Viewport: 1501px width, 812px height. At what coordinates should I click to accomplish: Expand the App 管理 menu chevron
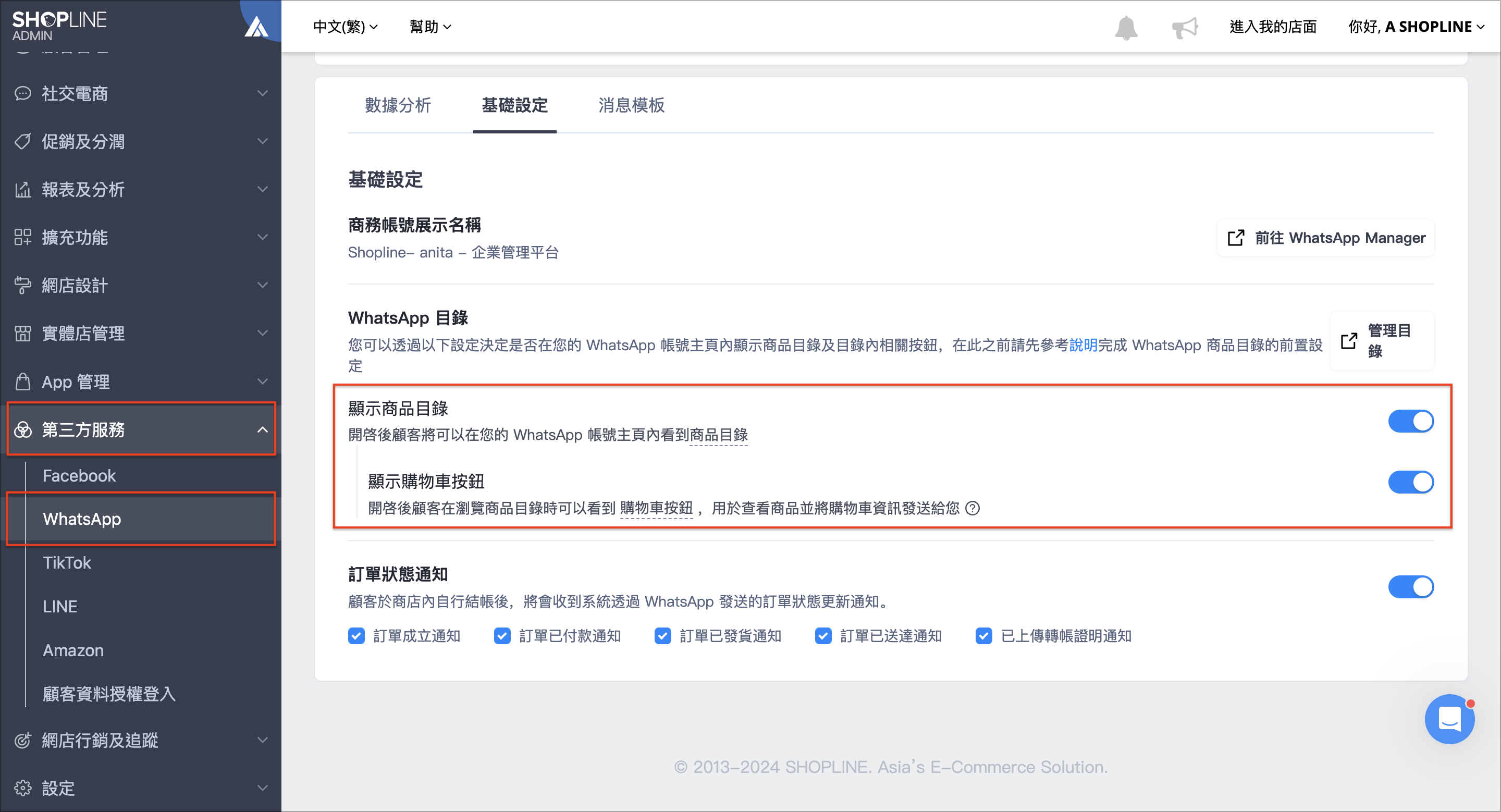click(263, 382)
